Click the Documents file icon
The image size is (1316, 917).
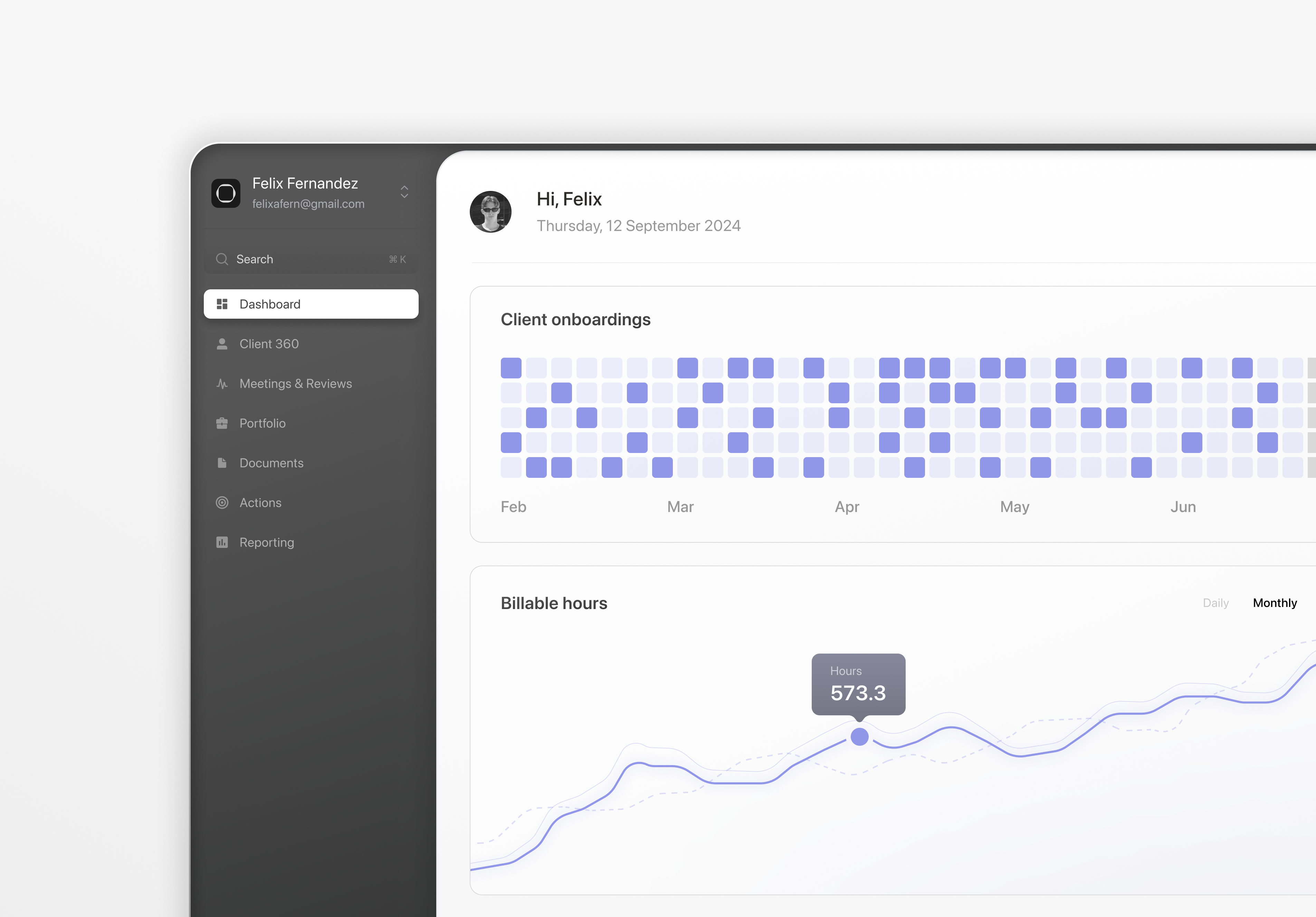[x=222, y=463]
